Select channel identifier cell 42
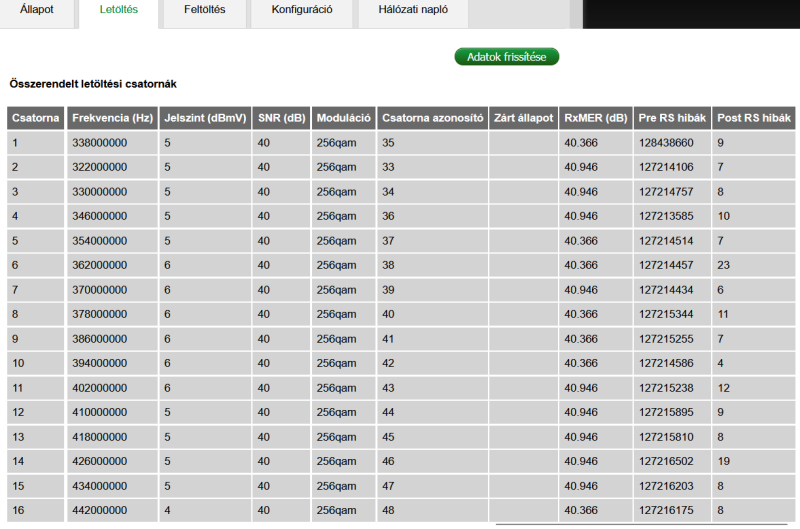 pyautogui.click(x=433, y=363)
